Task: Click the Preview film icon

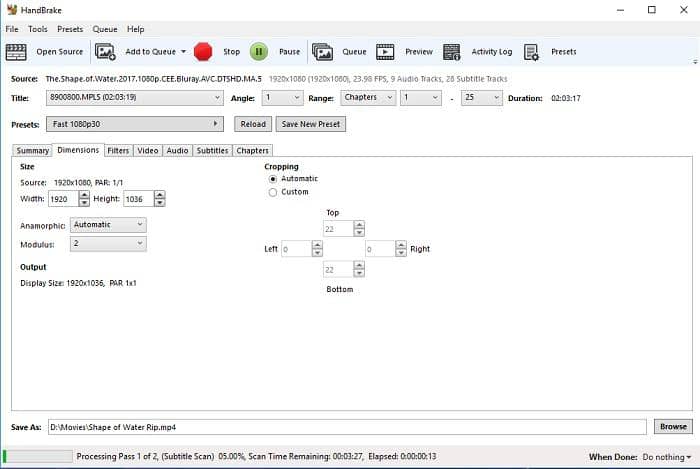Action: 385,52
